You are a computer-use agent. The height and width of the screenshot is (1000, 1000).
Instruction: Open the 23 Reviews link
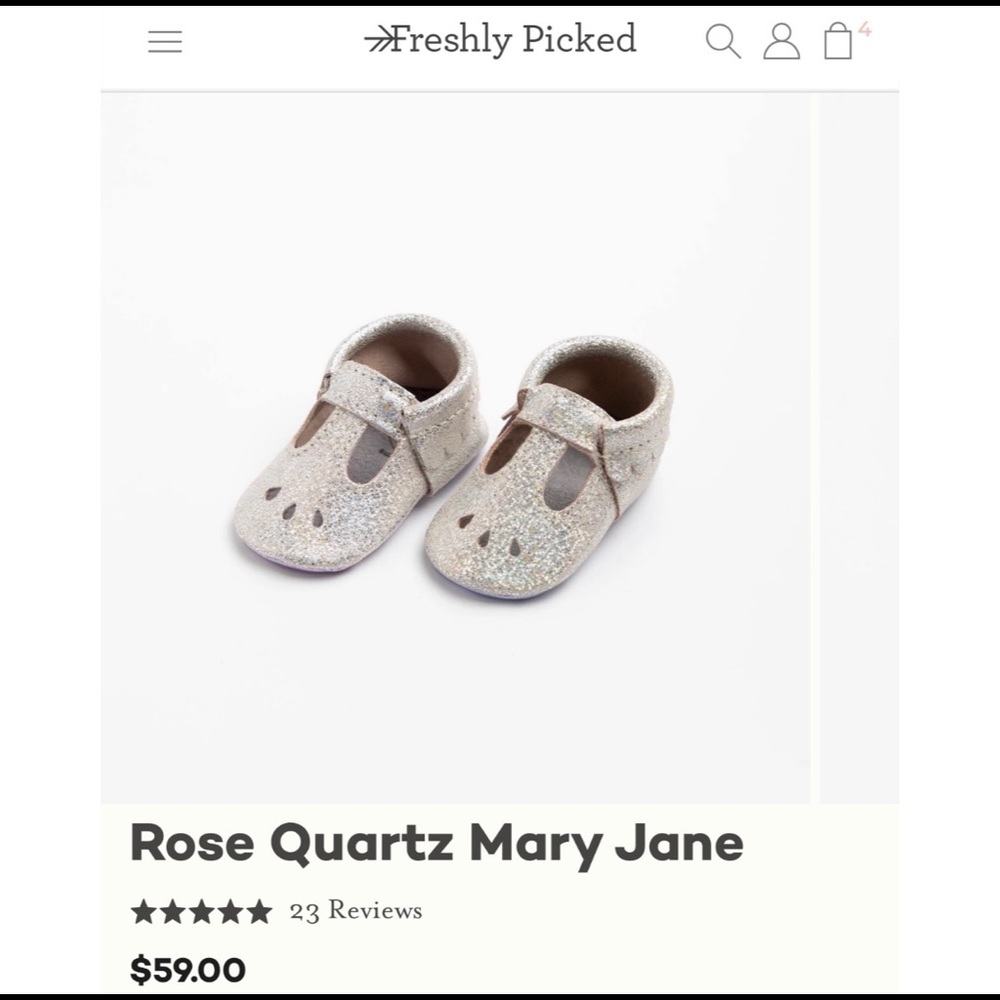coord(353,910)
